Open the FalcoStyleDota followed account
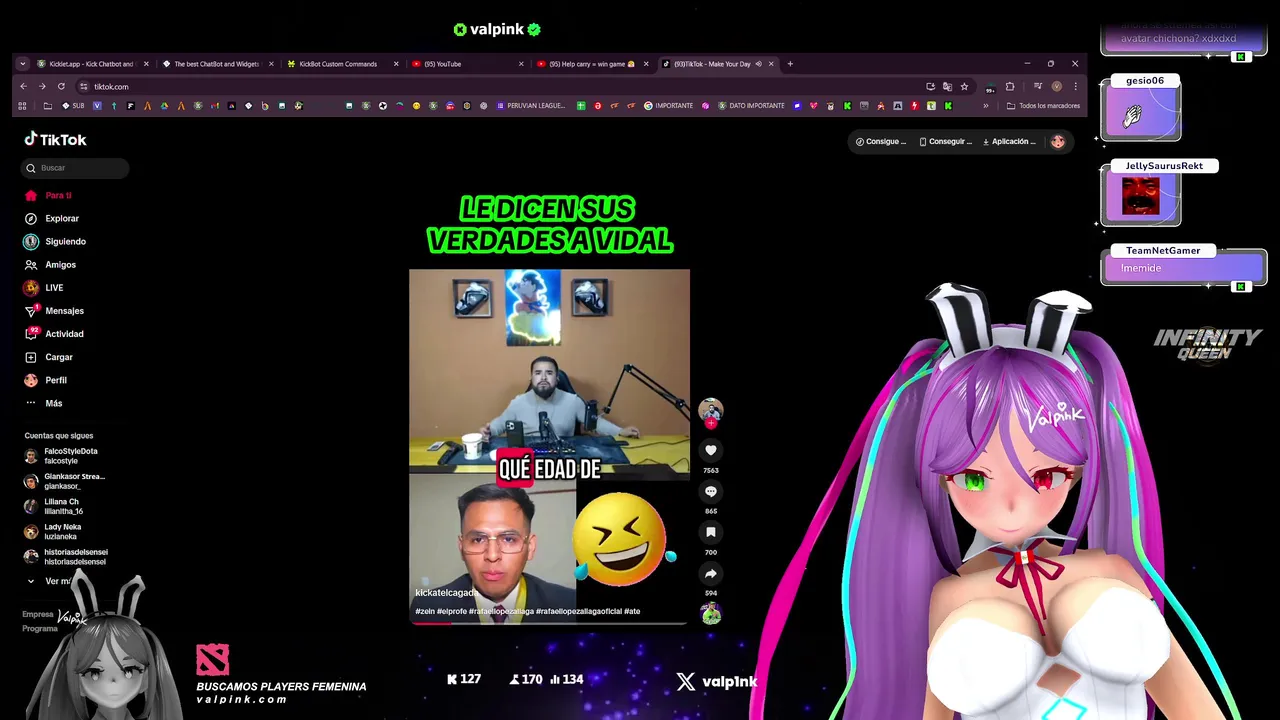 (62, 456)
